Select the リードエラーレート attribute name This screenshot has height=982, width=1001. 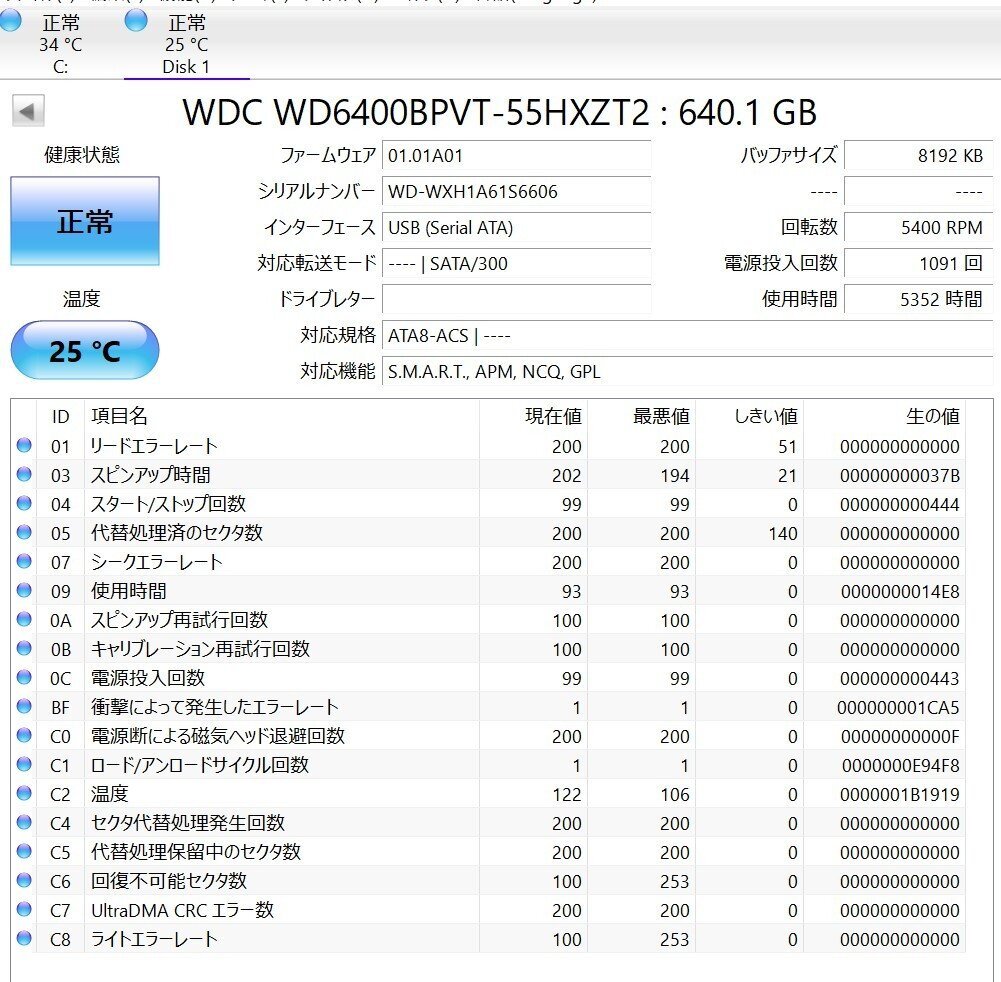(x=154, y=446)
